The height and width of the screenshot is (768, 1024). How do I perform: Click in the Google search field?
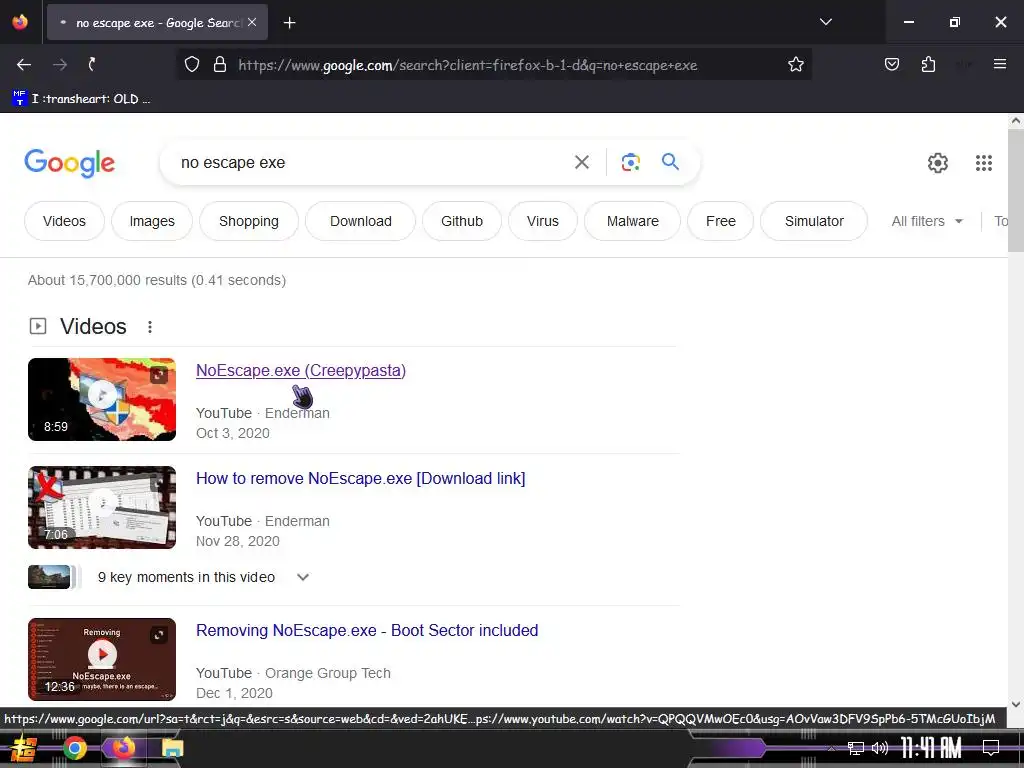(x=372, y=163)
